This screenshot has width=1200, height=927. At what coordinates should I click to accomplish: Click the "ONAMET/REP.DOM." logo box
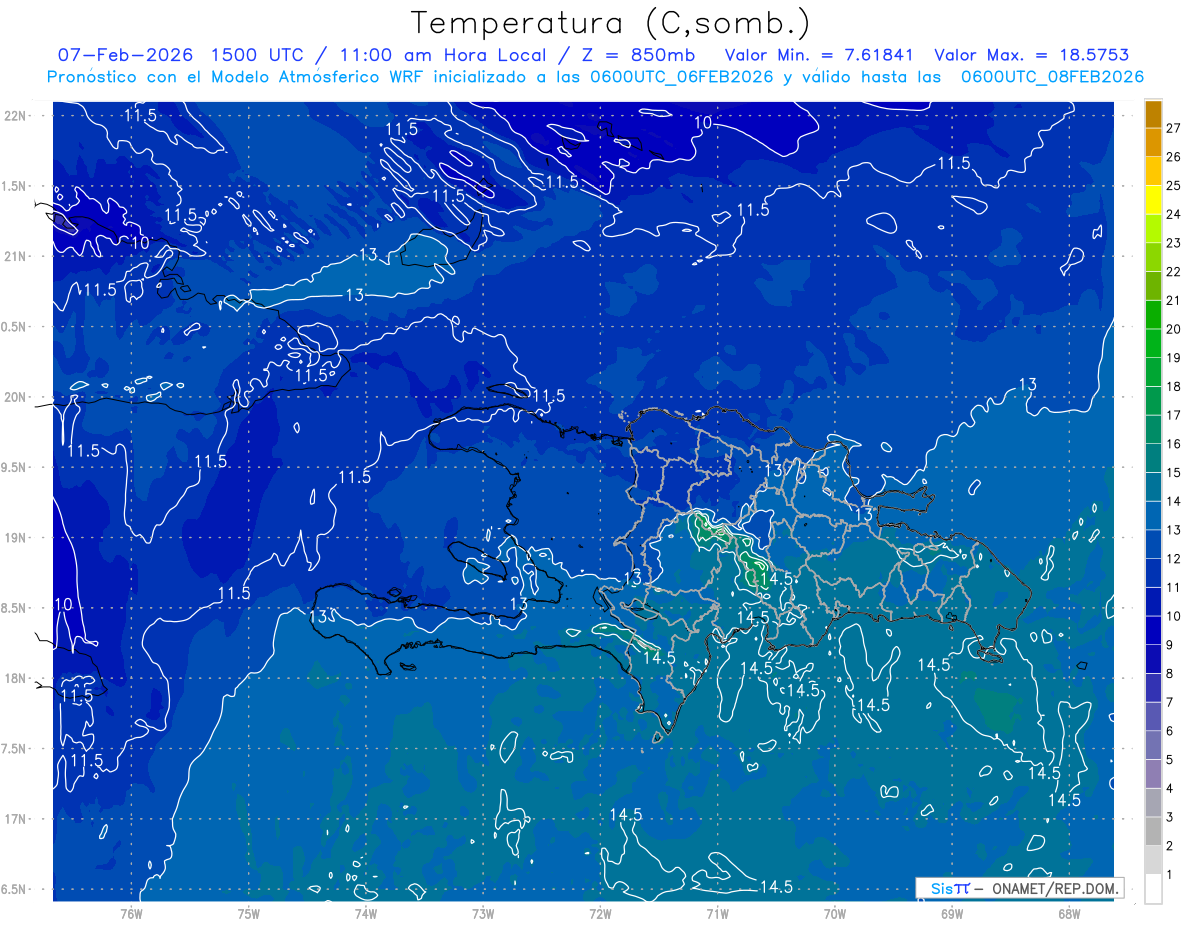(1020, 888)
